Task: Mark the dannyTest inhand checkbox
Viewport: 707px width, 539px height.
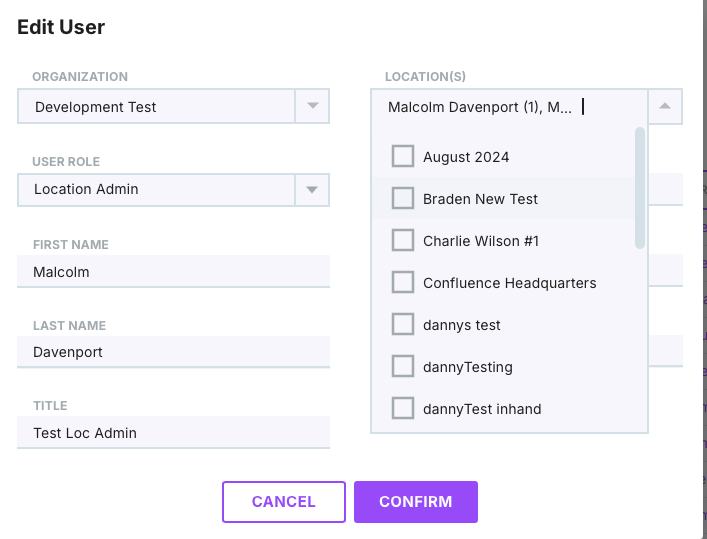Action: [x=403, y=409]
